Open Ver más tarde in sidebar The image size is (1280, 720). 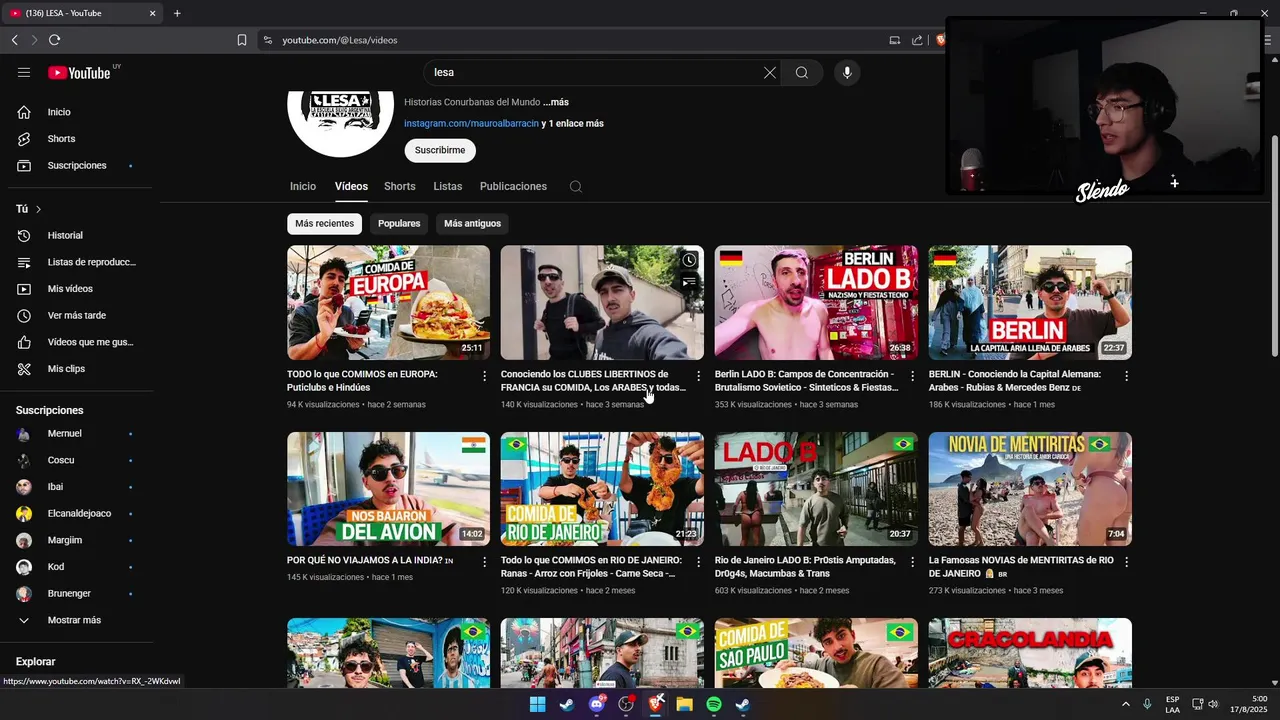(76, 315)
